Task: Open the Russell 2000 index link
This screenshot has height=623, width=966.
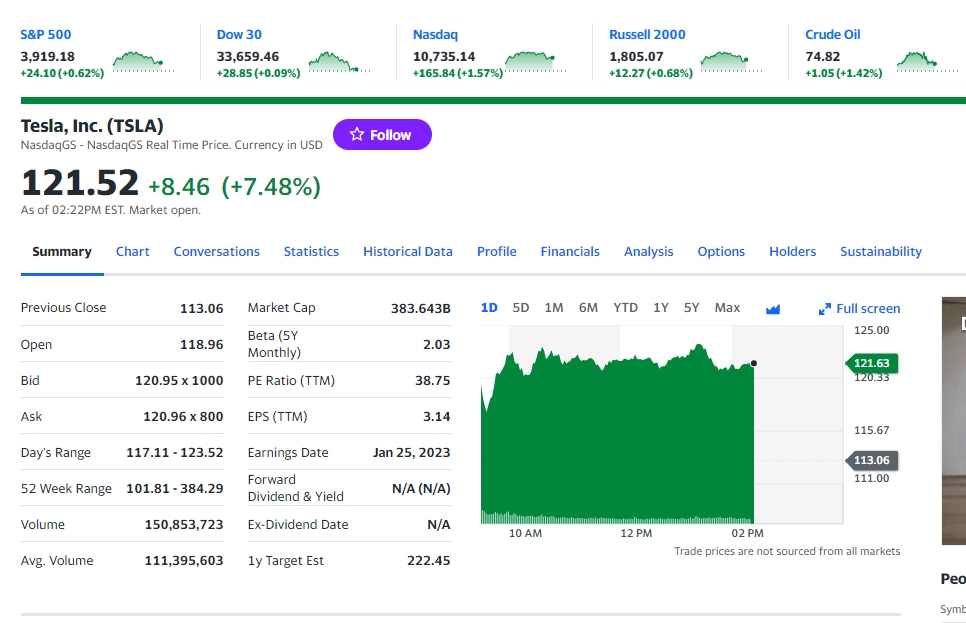Action: pyautogui.click(x=647, y=34)
